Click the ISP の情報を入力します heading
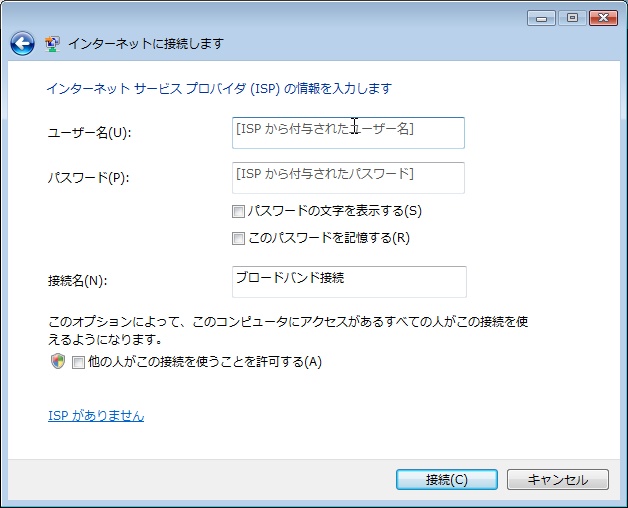The image size is (628, 508). (219, 89)
